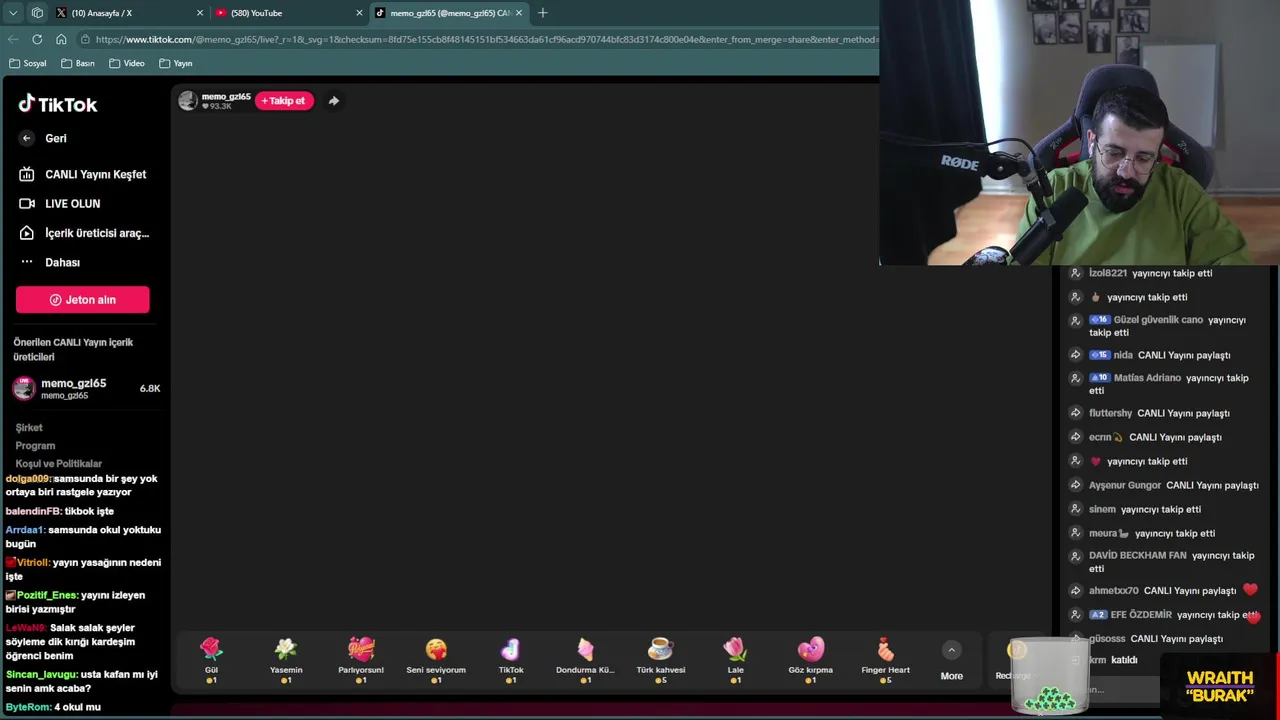
Task: Open the Dahası menu
Action: (50, 262)
